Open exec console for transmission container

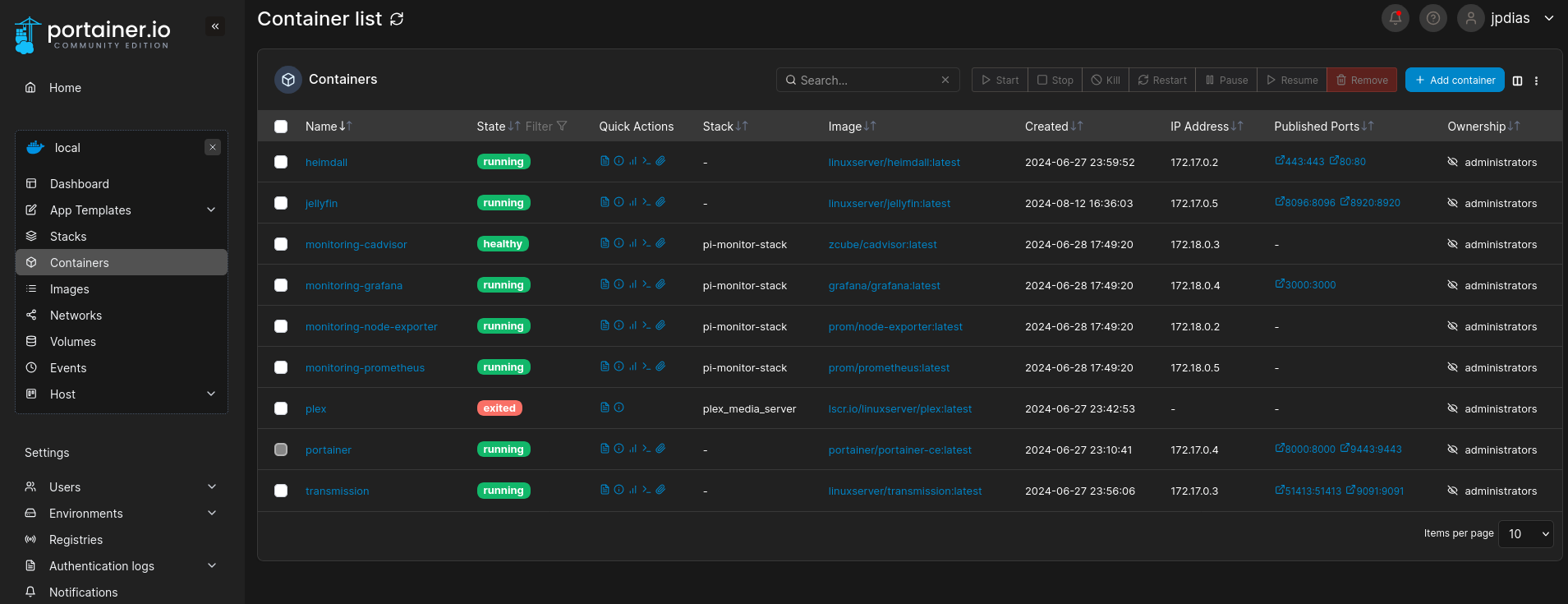pos(646,490)
